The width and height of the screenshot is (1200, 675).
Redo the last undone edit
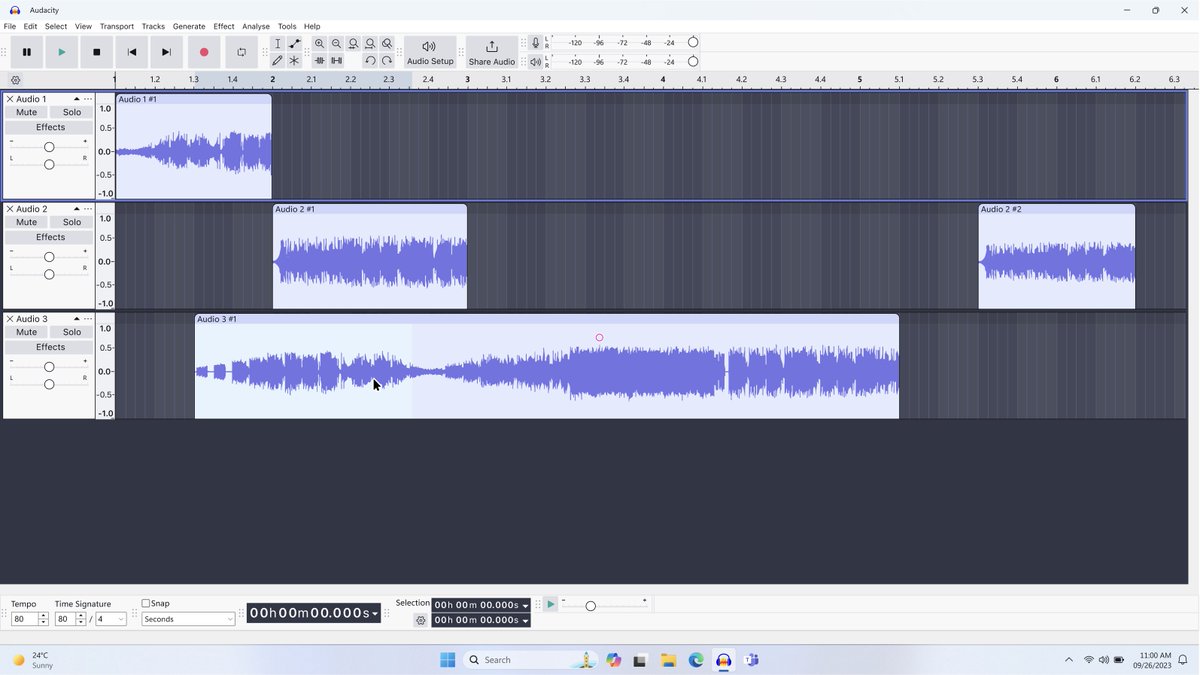[x=387, y=61]
